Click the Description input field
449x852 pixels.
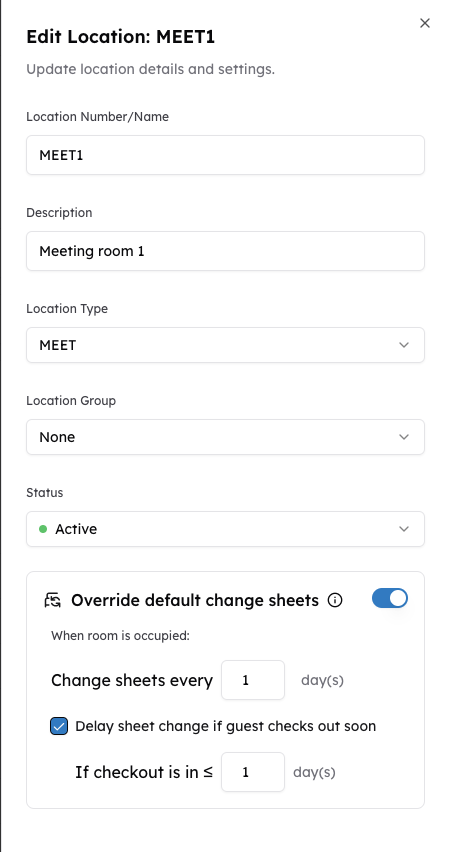[225, 251]
